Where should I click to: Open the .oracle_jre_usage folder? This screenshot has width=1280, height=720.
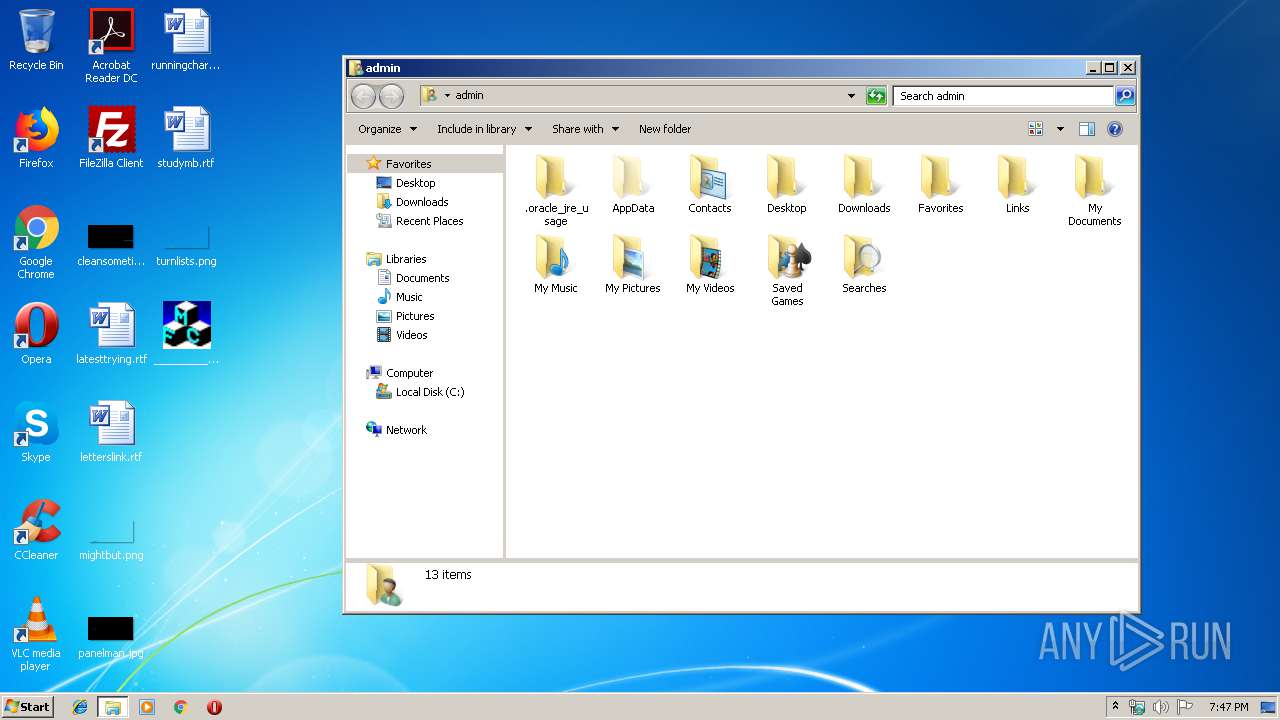[556, 190]
